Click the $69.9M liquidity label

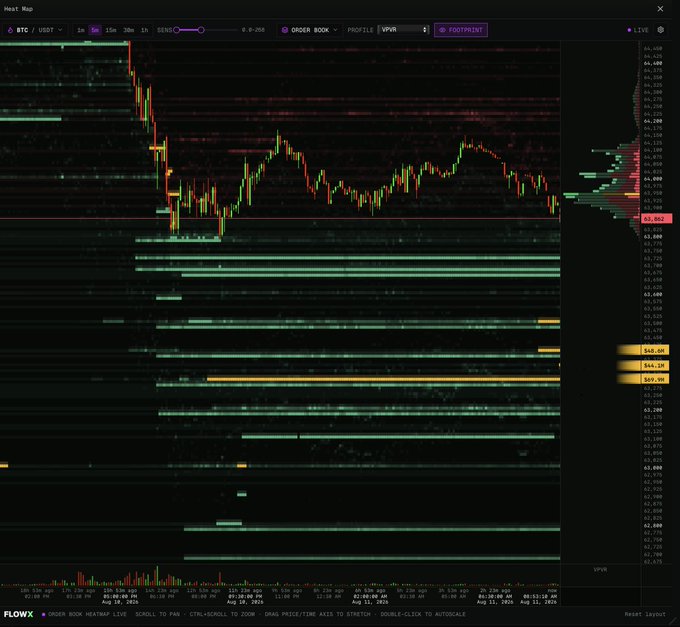point(655,379)
